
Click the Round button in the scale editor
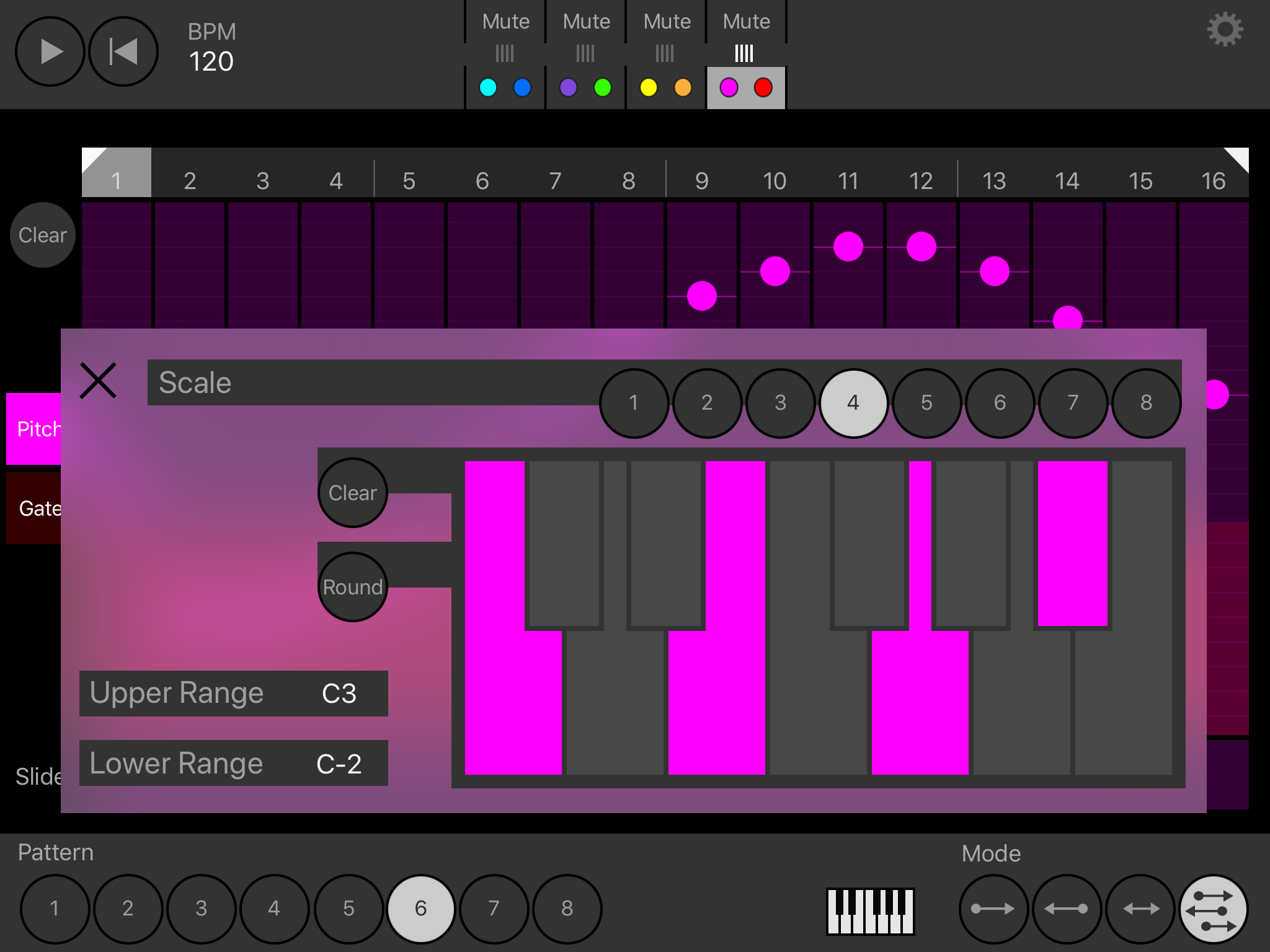(352, 586)
